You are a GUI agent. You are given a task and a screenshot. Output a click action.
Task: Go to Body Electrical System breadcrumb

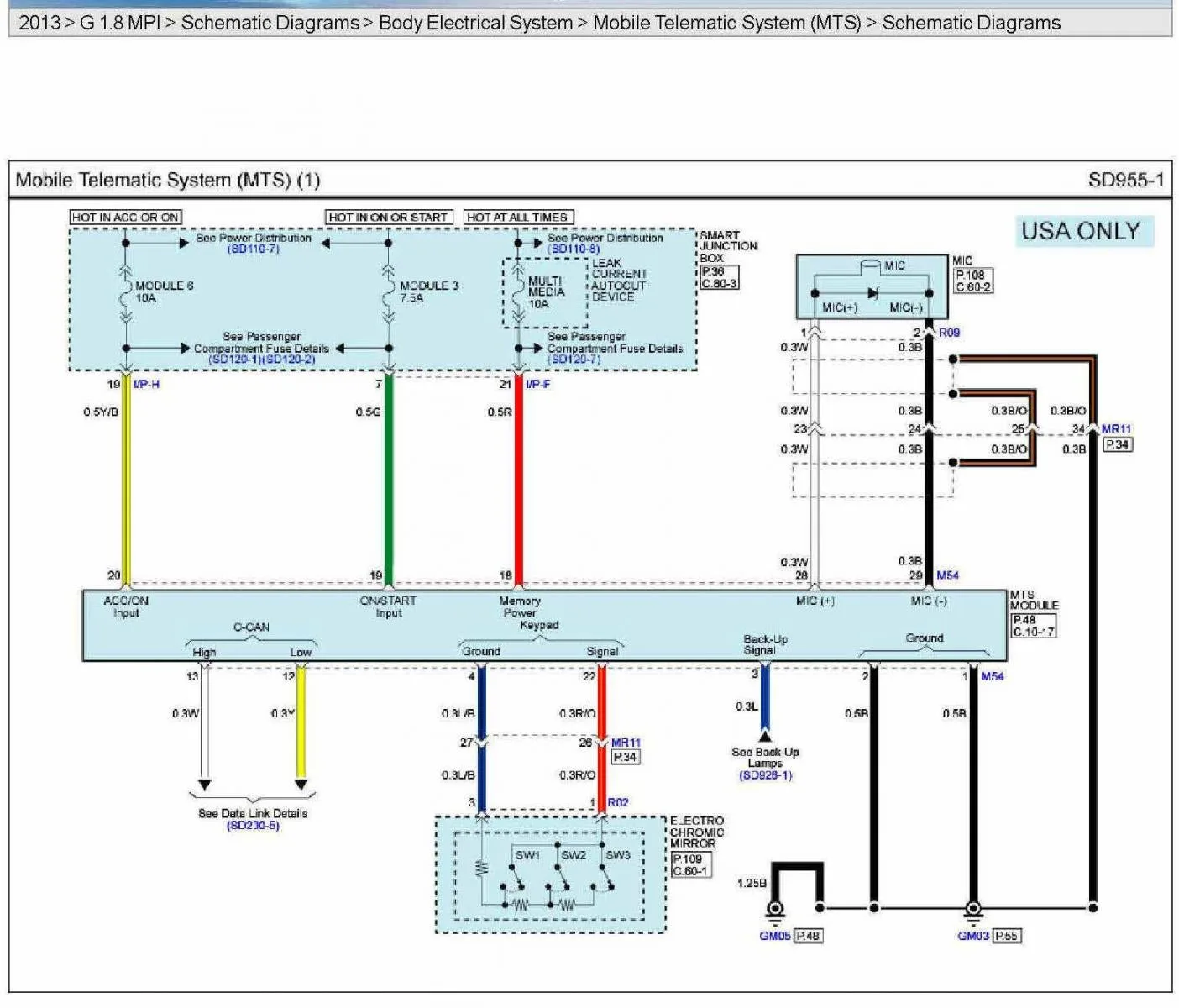coord(475,23)
